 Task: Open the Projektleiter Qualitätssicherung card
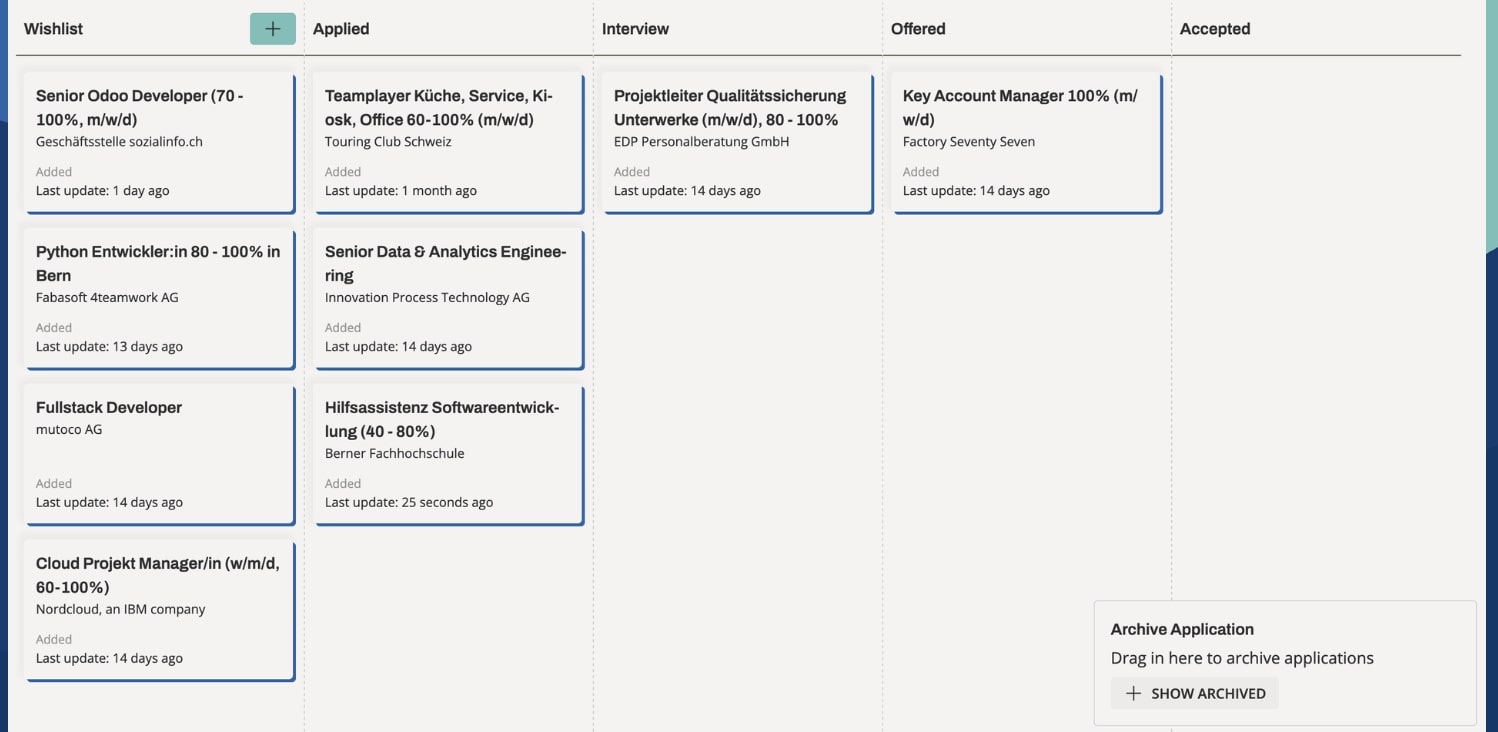737,142
